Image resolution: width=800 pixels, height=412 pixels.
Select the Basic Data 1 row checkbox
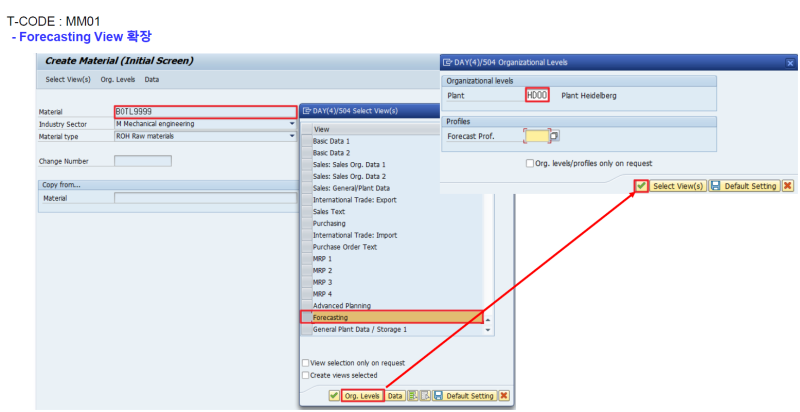click(x=306, y=141)
